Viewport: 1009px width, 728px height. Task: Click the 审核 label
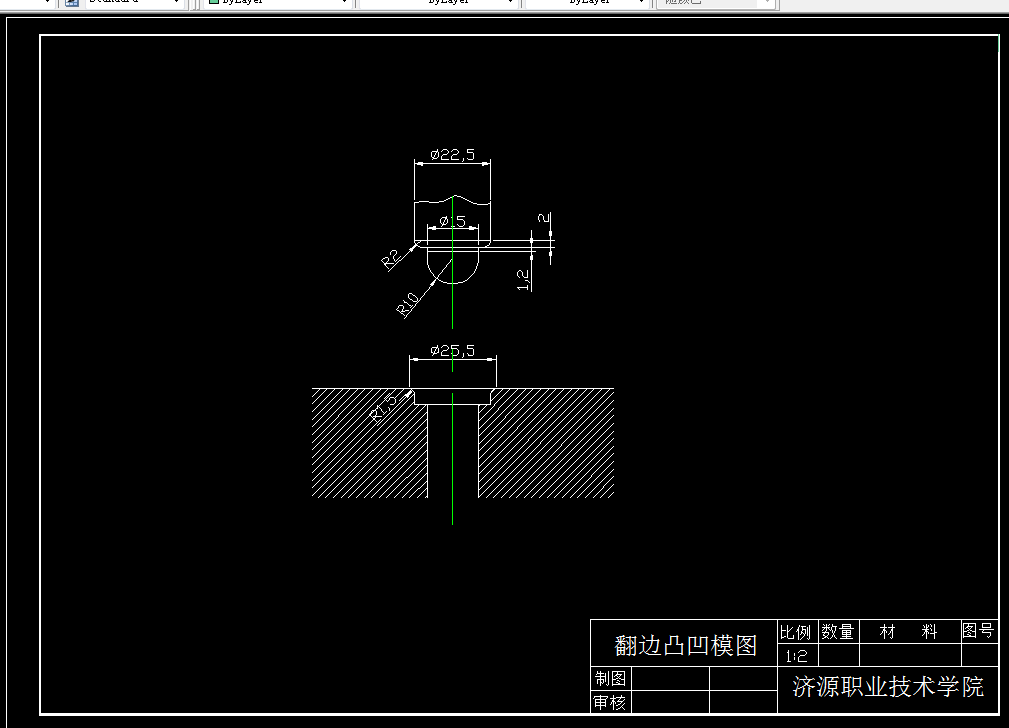tap(610, 702)
